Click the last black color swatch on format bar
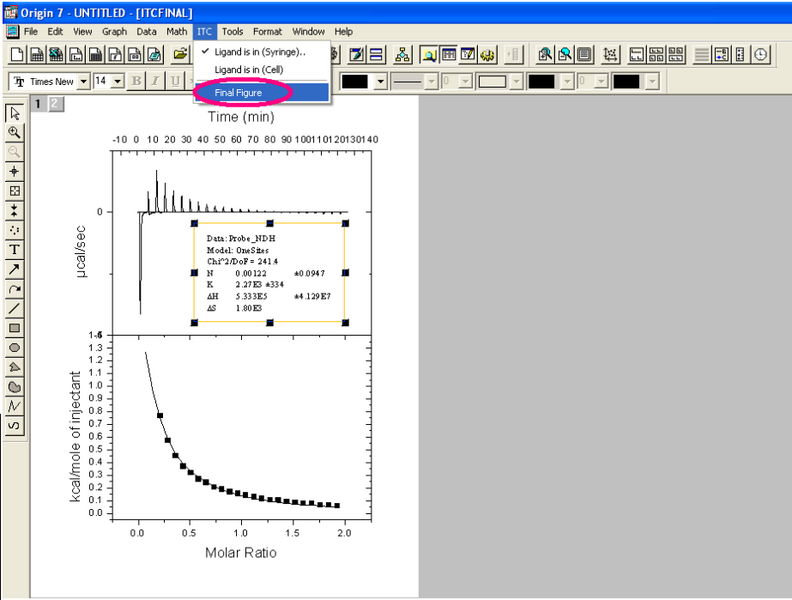The width and height of the screenshot is (792, 600). click(626, 81)
